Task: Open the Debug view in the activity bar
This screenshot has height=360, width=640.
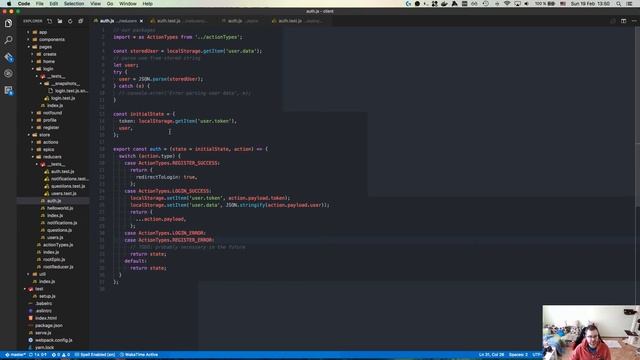Action: [x=8, y=73]
